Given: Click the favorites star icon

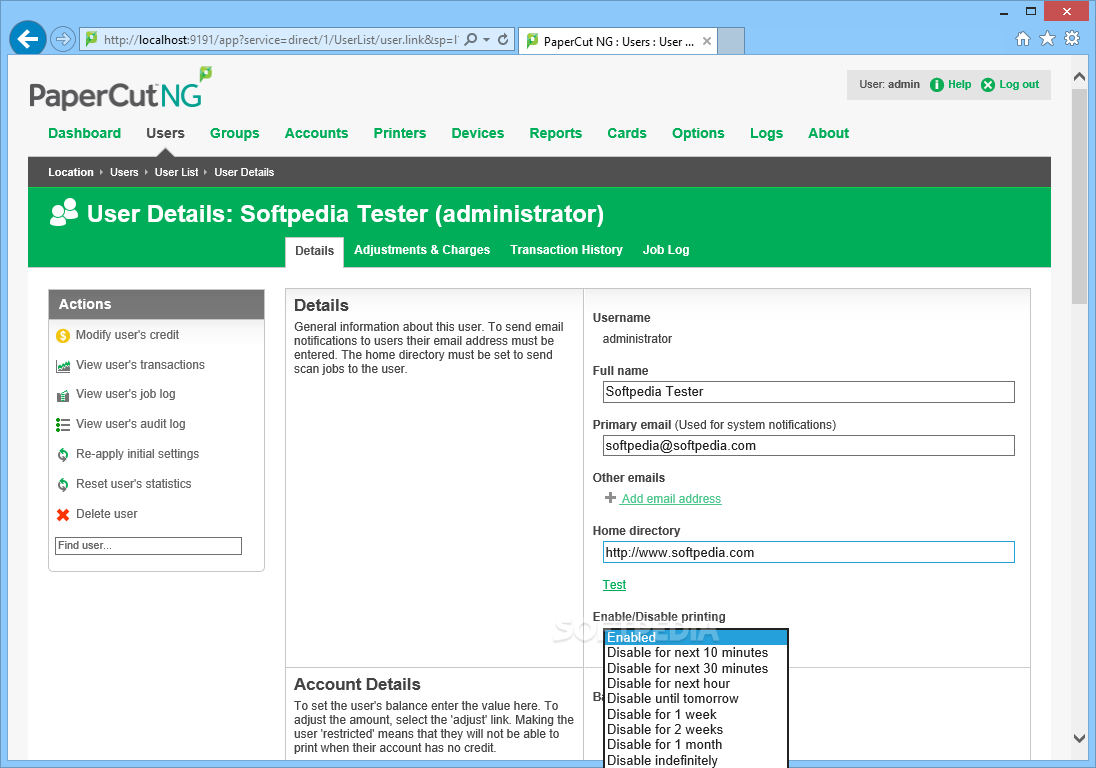Looking at the screenshot, I should coord(1047,38).
